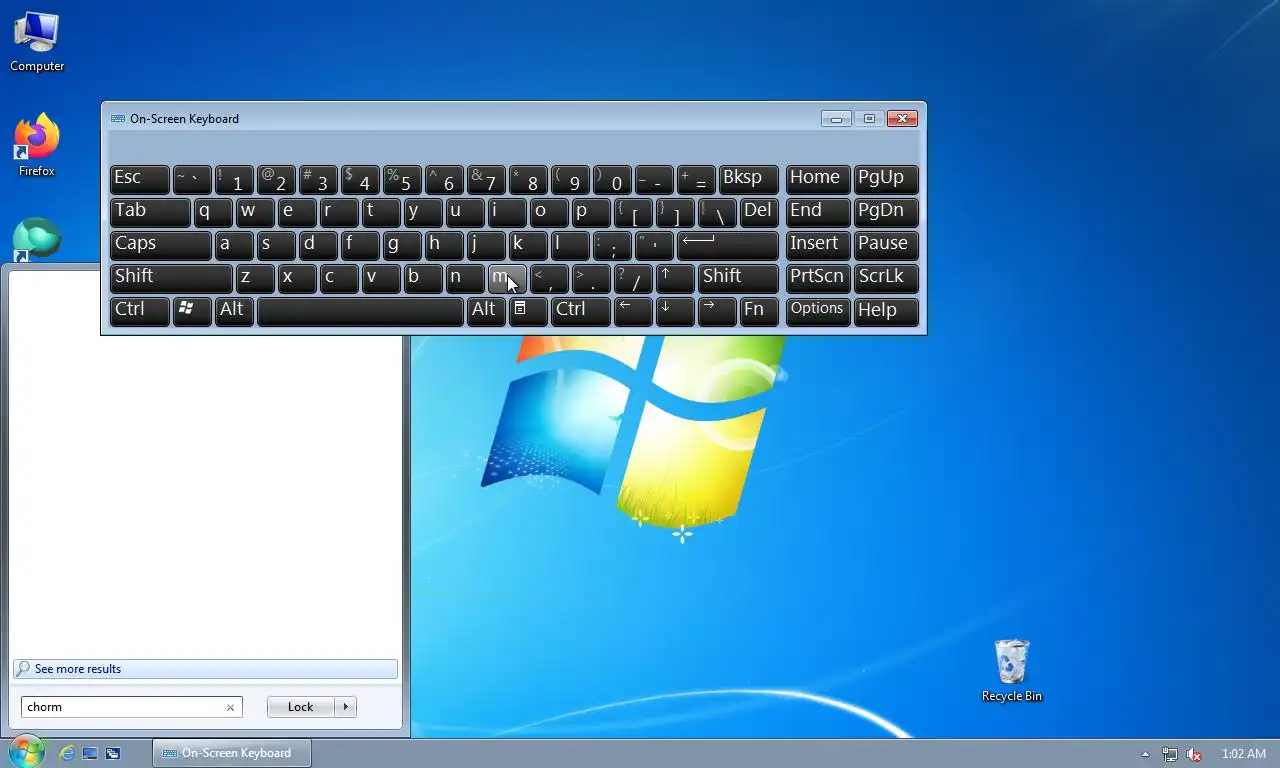Viewport: 1280px width, 768px height.
Task: Tap the PrtScn key
Action: pyautogui.click(x=818, y=278)
